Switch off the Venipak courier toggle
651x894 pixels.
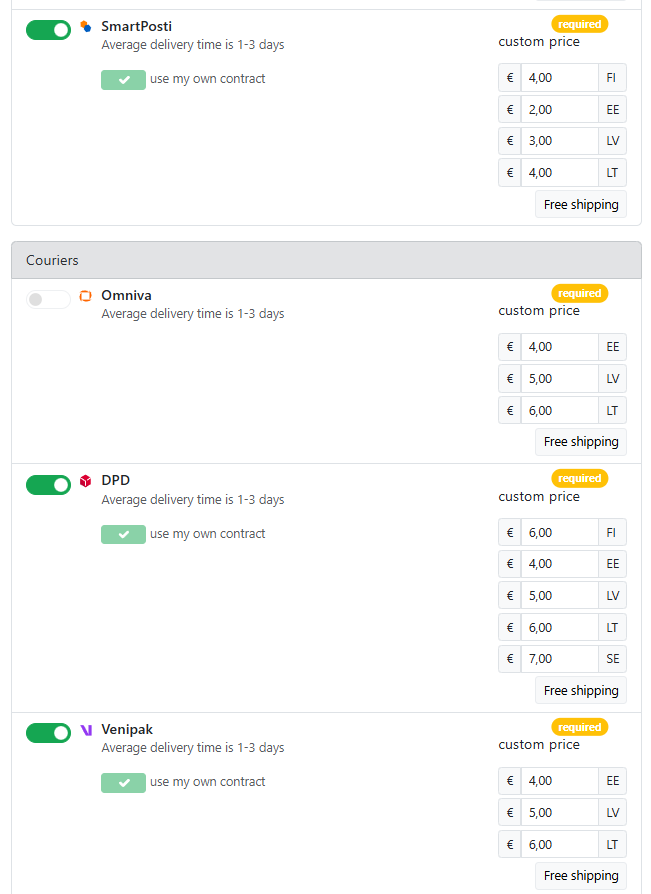coord(48,733)
